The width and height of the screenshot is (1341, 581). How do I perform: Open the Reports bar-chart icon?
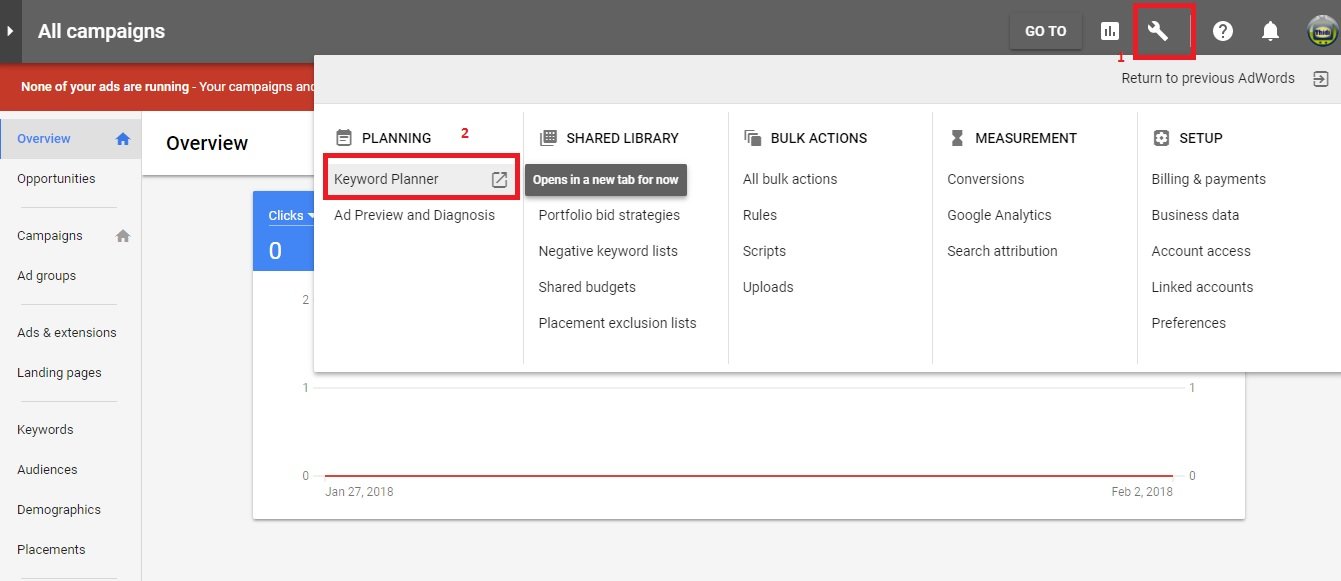pyautogui.click(x=1109, y=31)
